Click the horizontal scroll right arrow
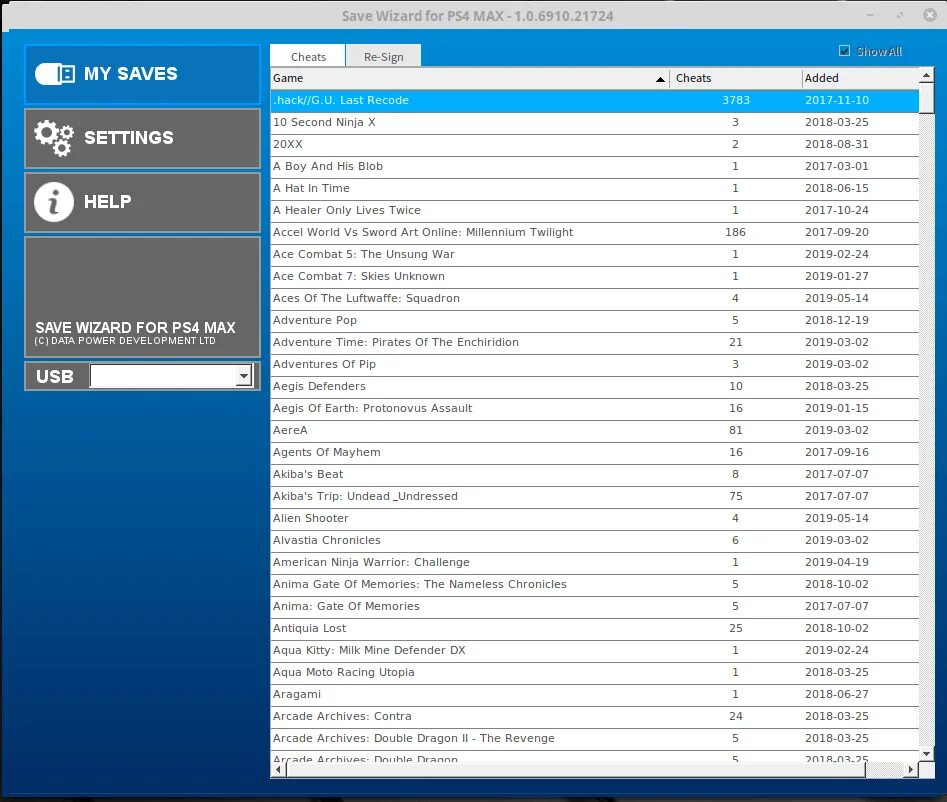The height and width of the screenshot is (802, 947). [x=911, y=769]
